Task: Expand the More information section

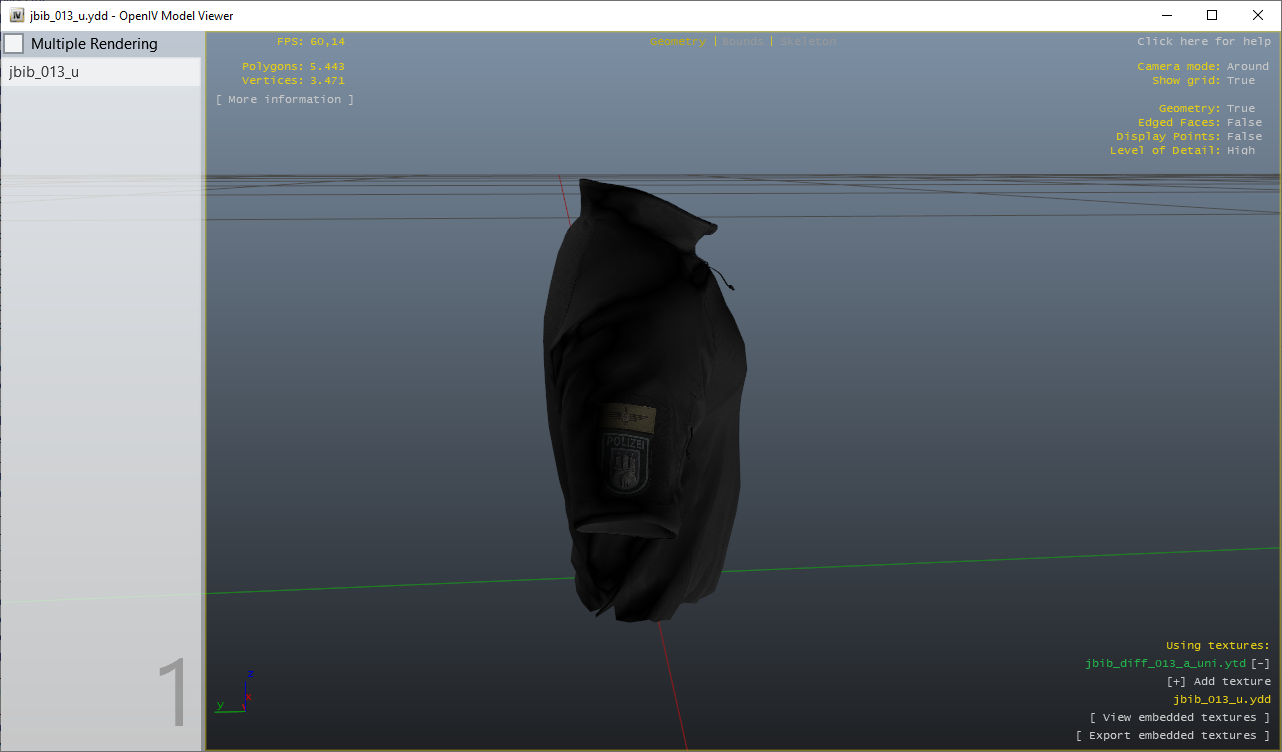Action: (x=285, y=100)
